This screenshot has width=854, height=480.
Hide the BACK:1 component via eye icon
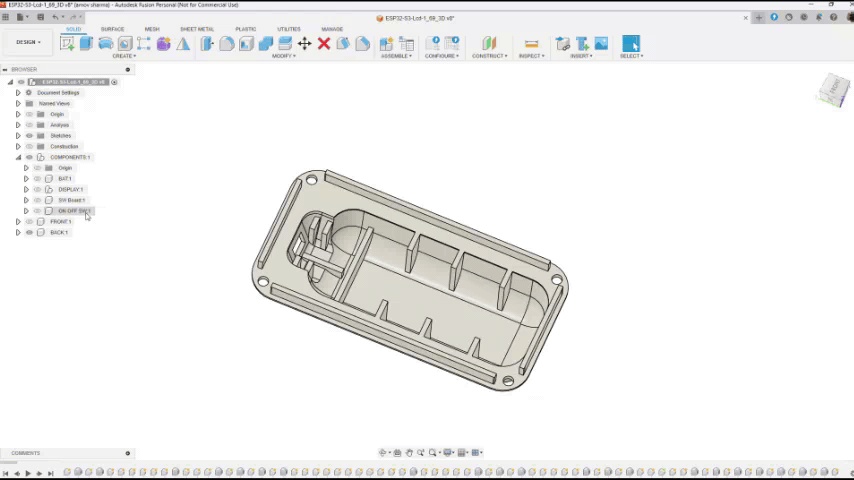tap(29, 233)
